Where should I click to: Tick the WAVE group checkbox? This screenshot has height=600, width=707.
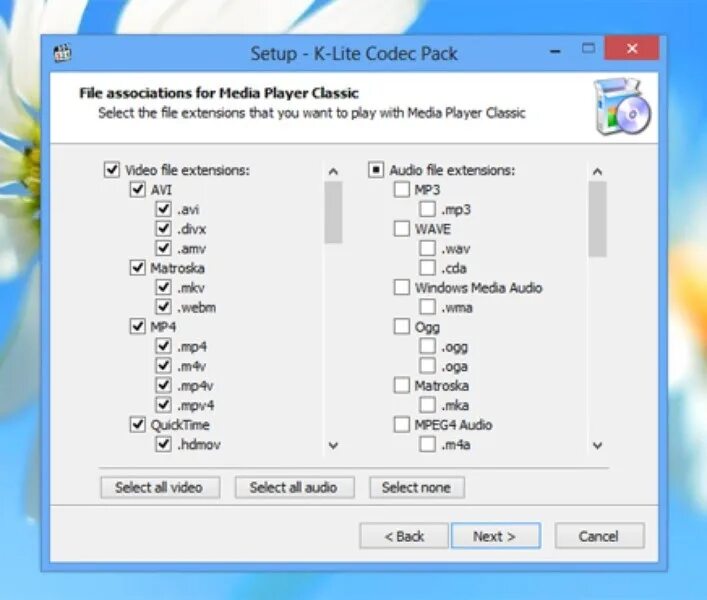(x=402, y=229)
